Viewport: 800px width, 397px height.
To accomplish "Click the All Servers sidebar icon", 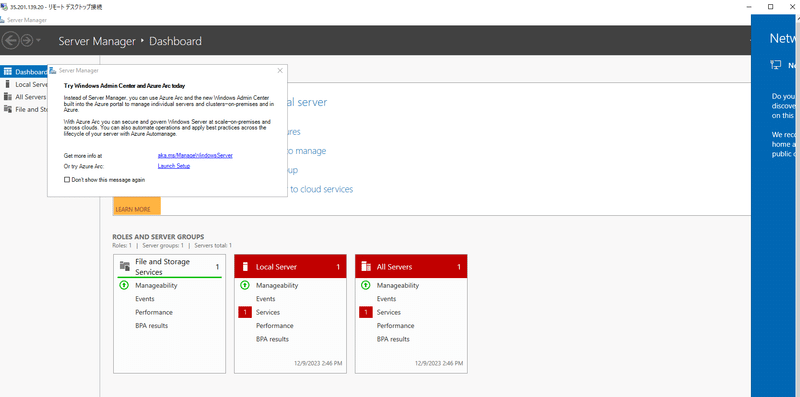I will 8,96.
